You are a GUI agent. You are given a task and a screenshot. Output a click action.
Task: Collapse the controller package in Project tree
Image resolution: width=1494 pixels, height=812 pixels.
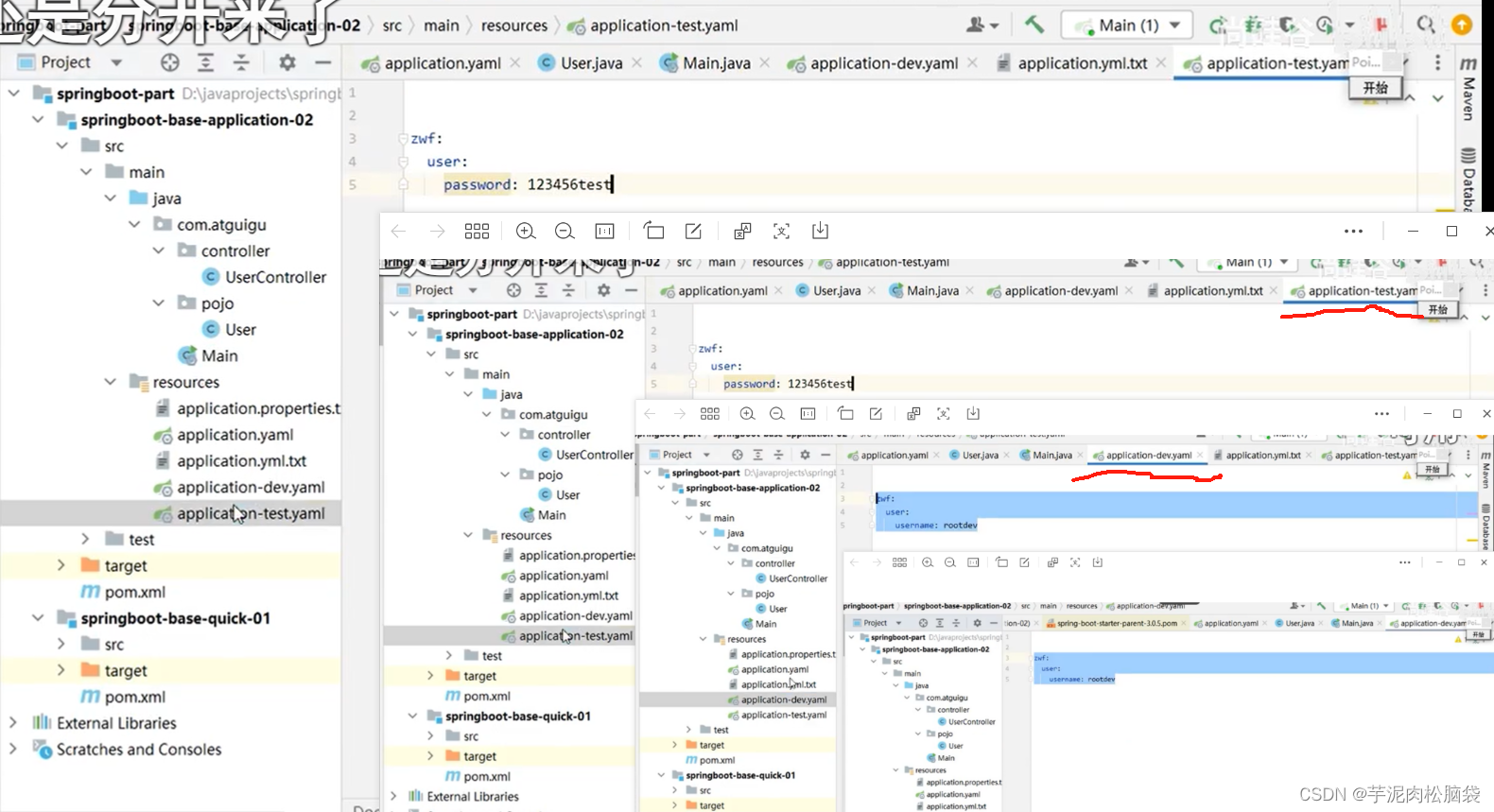point(159,251)
